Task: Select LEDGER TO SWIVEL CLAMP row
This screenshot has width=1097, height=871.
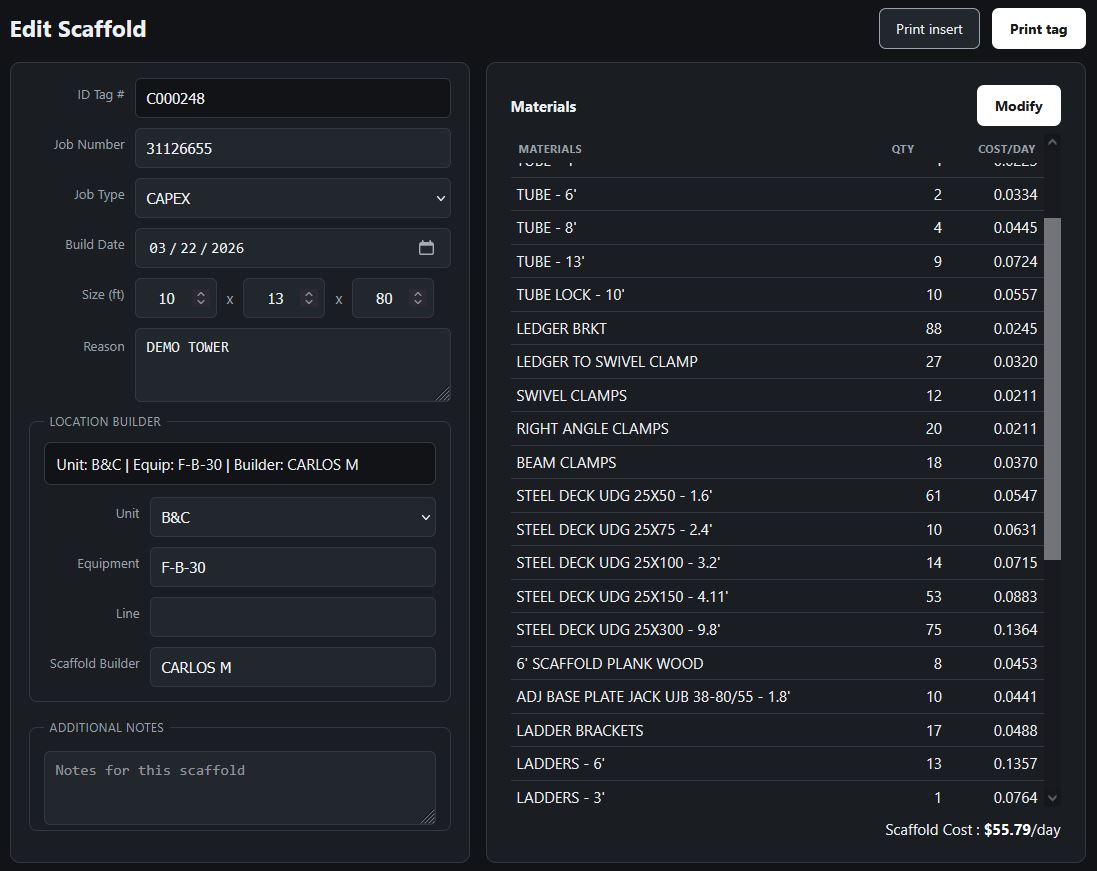Action: pos(777,362)
